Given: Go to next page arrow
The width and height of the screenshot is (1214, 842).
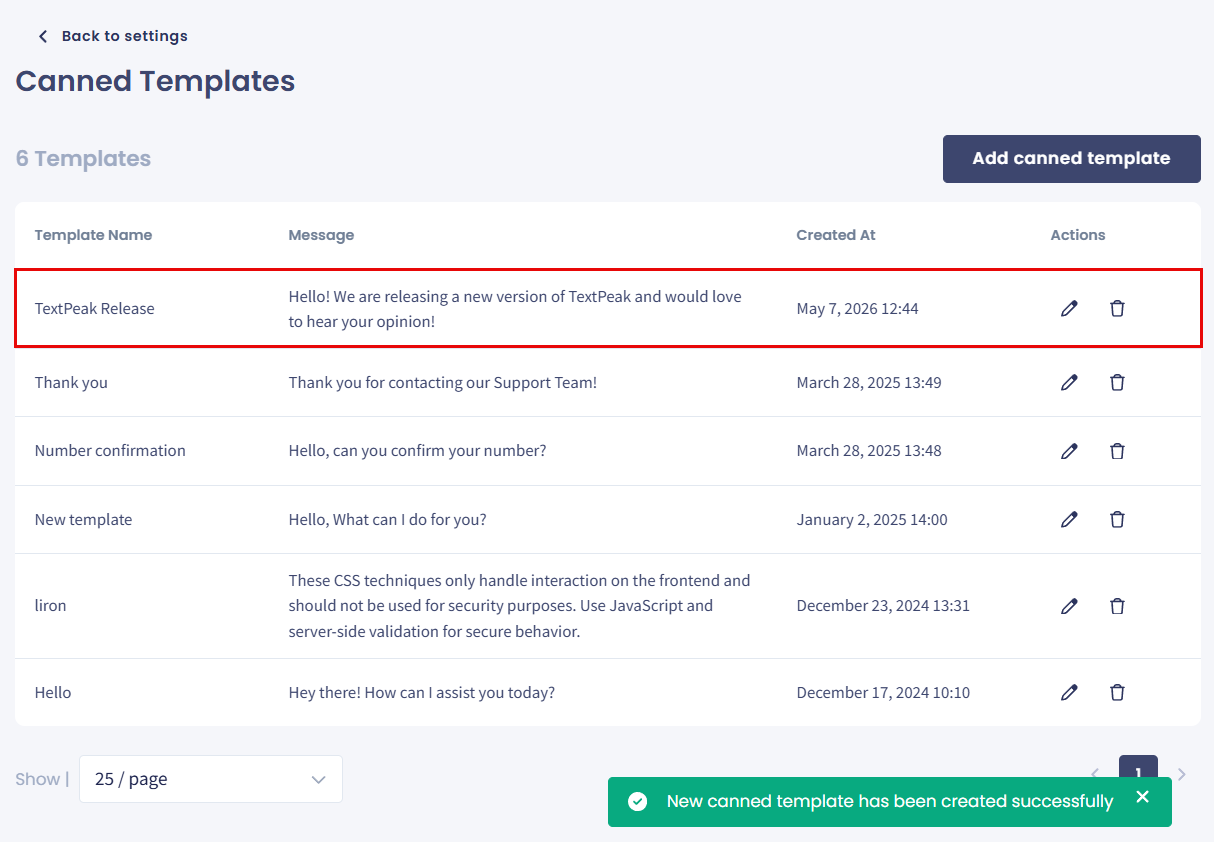Looking at the screenshot, I should (1182, 774).
